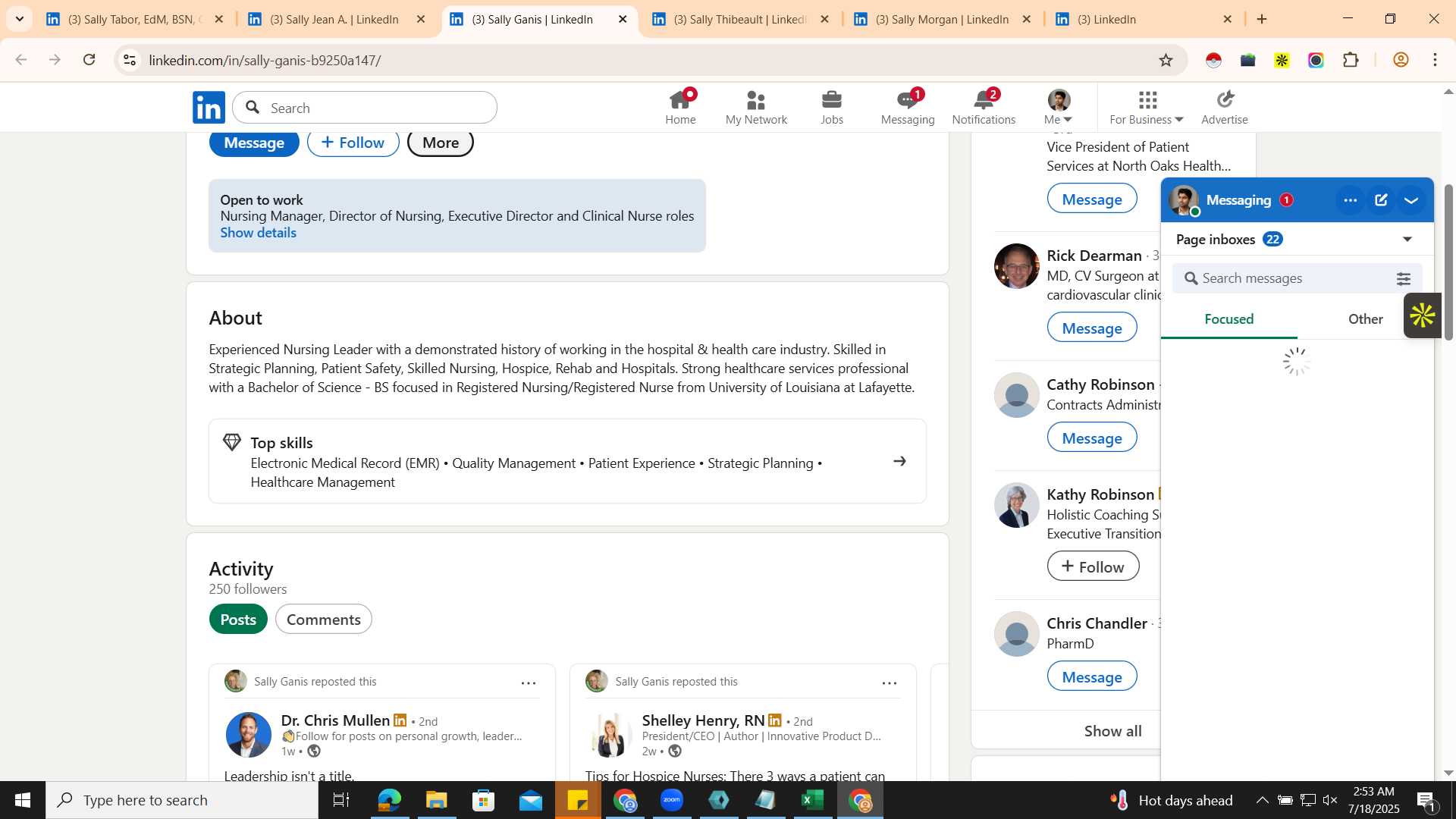The height and width of the screenshot is (819, 1456).
Task: Show Comments activity filter
Action: (323, 620)
